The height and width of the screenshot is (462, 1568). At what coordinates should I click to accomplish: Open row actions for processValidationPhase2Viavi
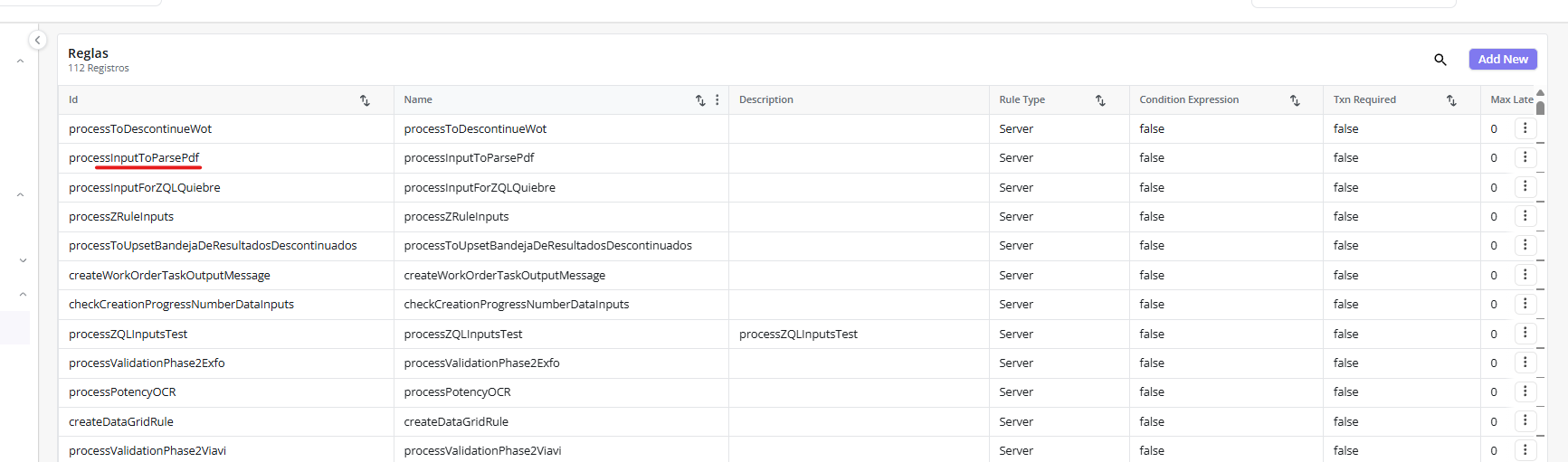(x=1525, y=449)
